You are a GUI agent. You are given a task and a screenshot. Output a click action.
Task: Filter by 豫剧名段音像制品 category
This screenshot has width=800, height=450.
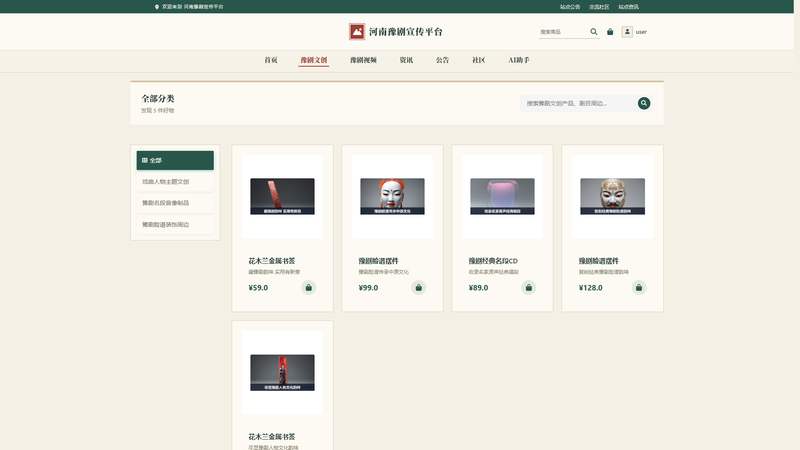175,203
